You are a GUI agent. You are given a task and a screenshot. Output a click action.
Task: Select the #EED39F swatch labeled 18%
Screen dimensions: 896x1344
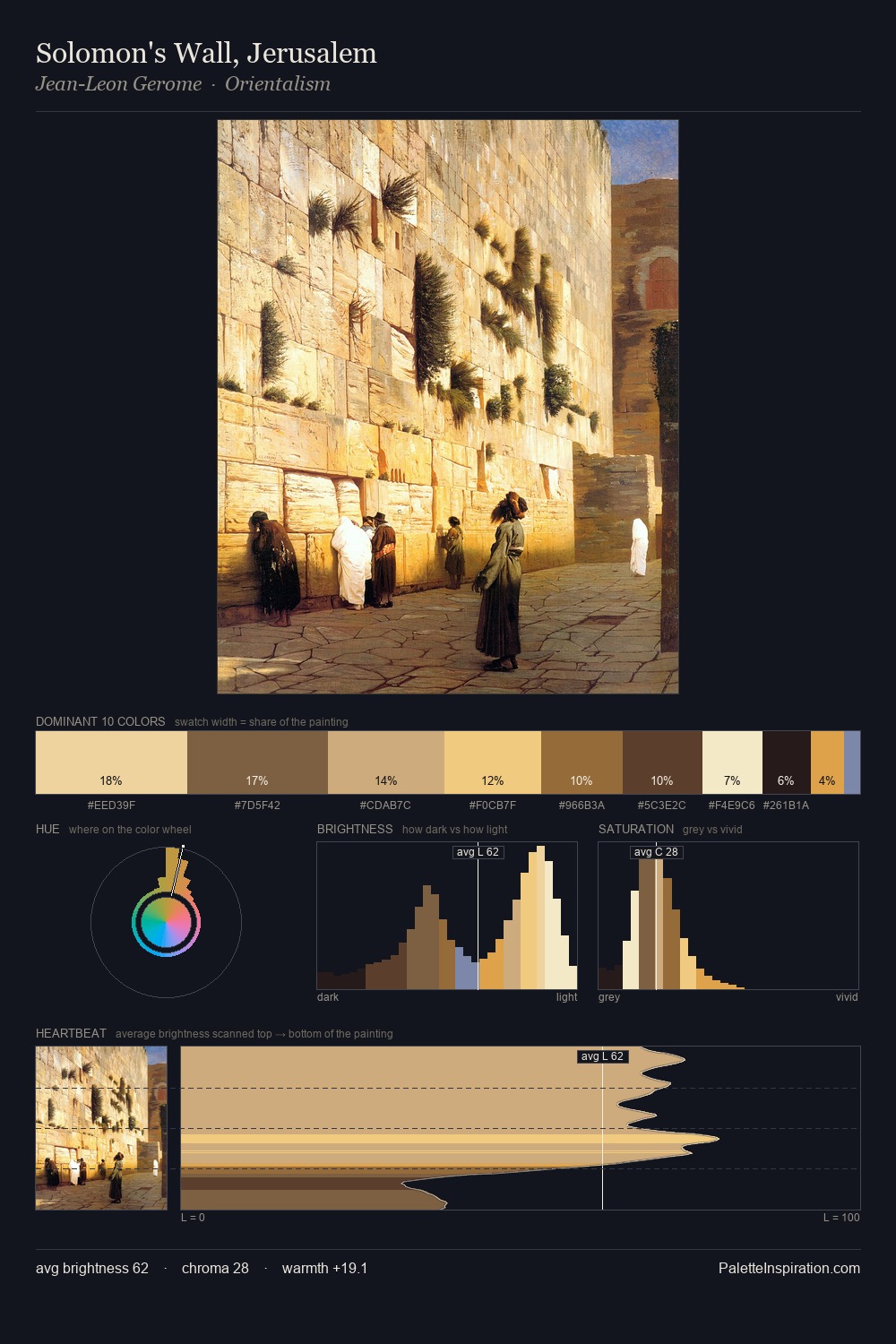pyautogui.click(x=111, y=762)
